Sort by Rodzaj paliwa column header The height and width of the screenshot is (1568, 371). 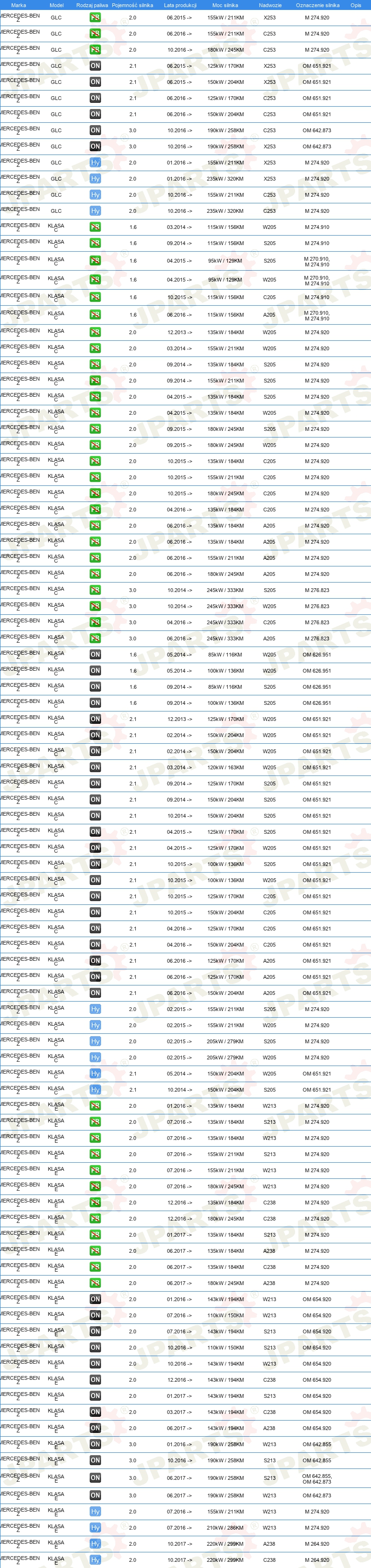[x=92, y=5]
